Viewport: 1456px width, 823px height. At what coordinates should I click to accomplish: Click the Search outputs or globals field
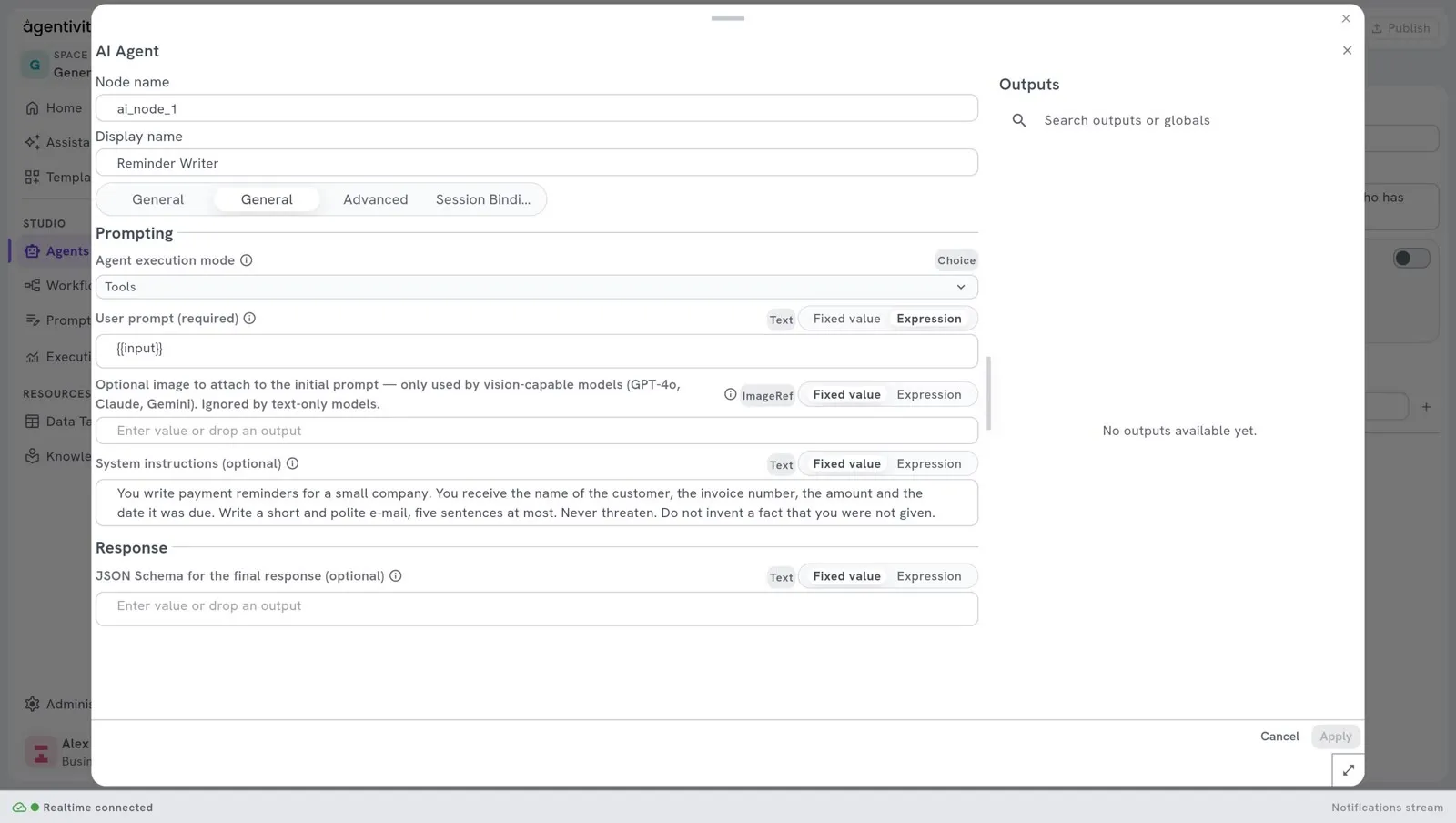click(x=1179, y=120)
